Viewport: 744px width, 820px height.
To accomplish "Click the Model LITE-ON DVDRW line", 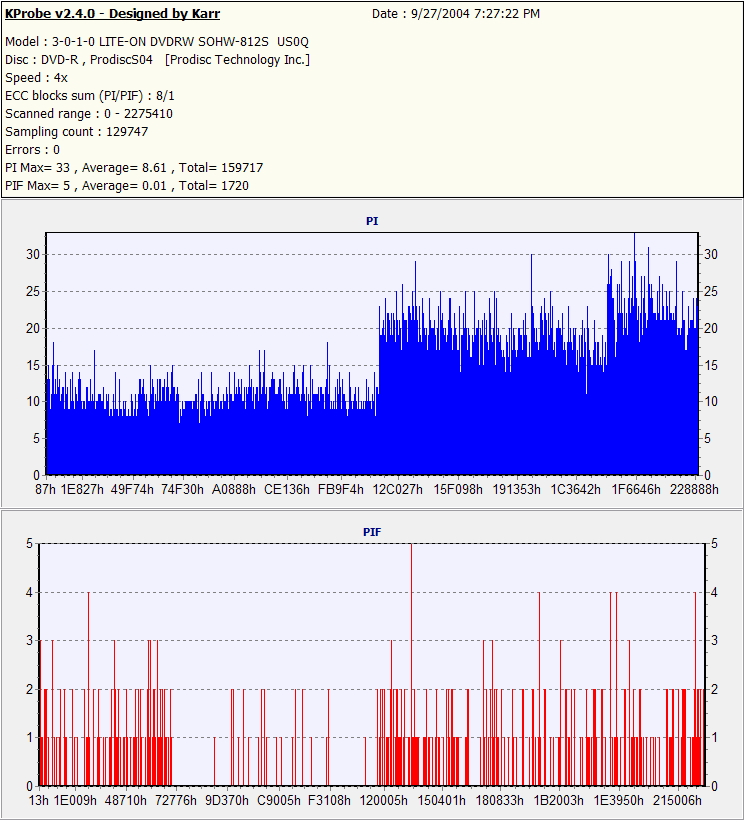I will pyautogui.click(x=157, y=41).
